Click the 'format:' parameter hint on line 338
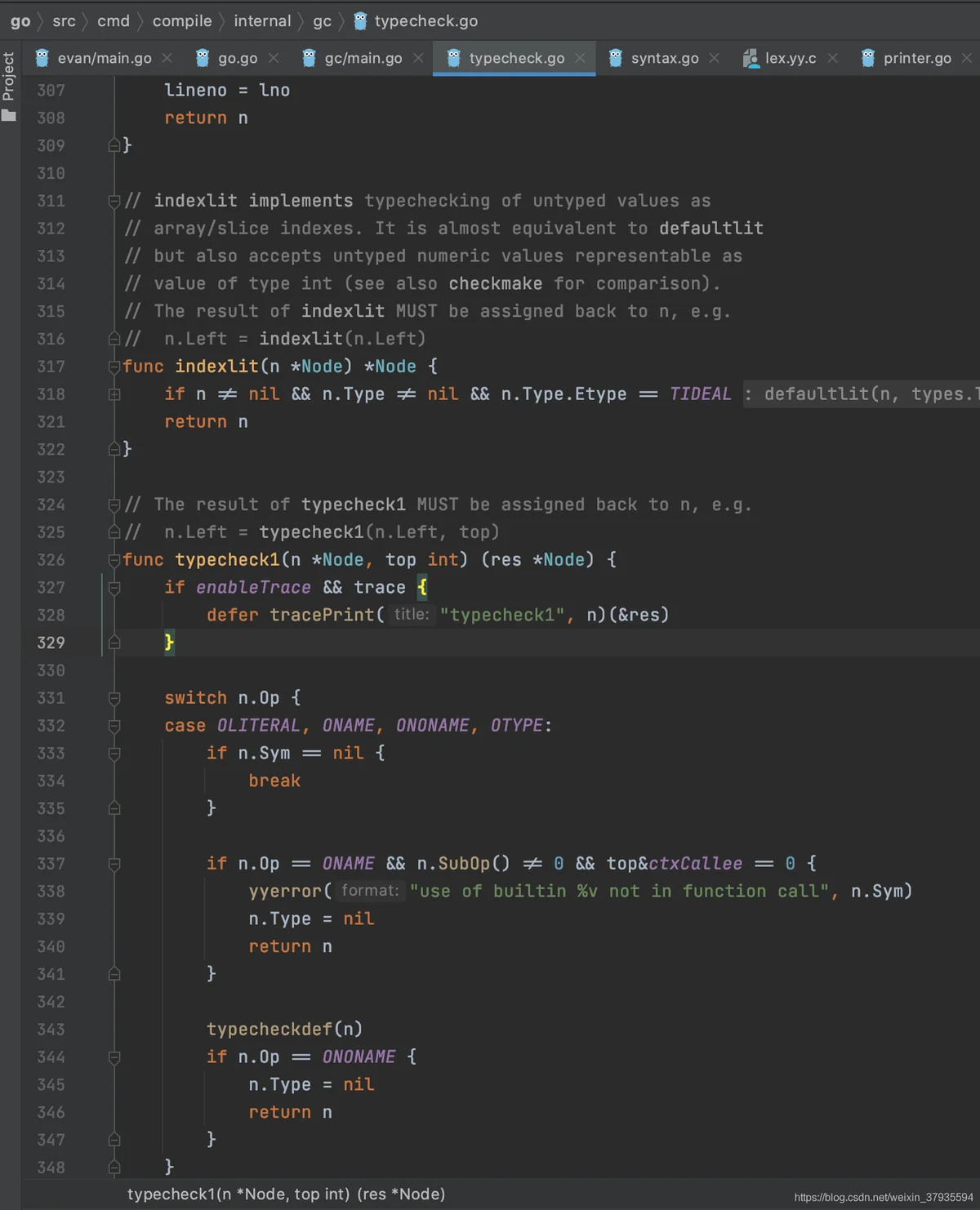The height and width of the screenshot is (1210, 980). pos(370,890)
